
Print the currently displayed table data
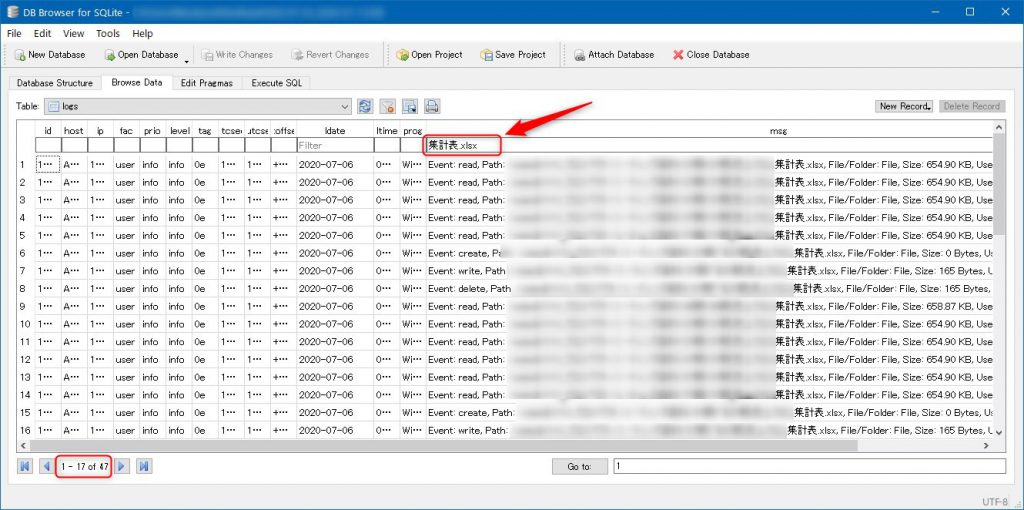pyautogui.click(x=432, y=106)
